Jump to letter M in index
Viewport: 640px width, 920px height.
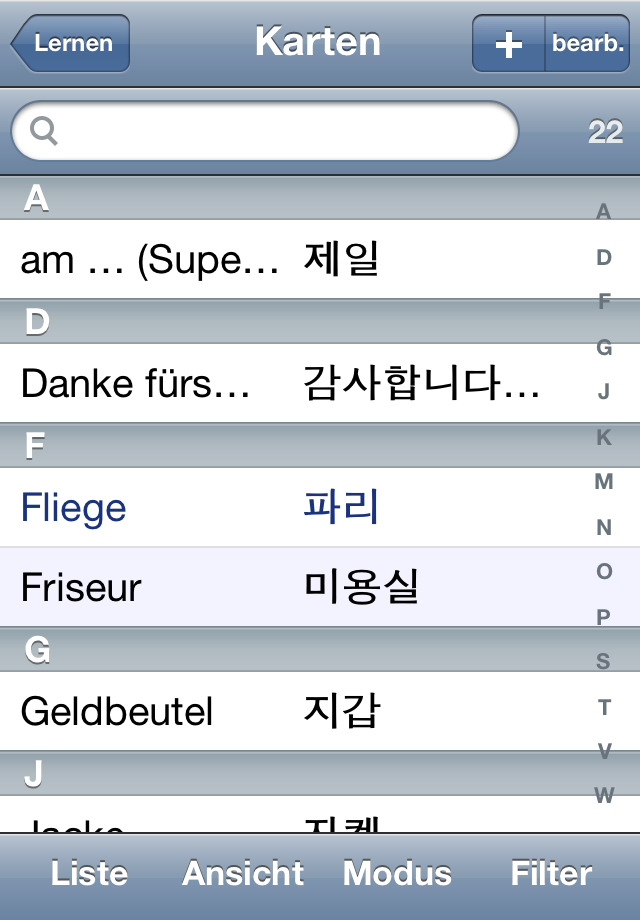coord(604,482)
